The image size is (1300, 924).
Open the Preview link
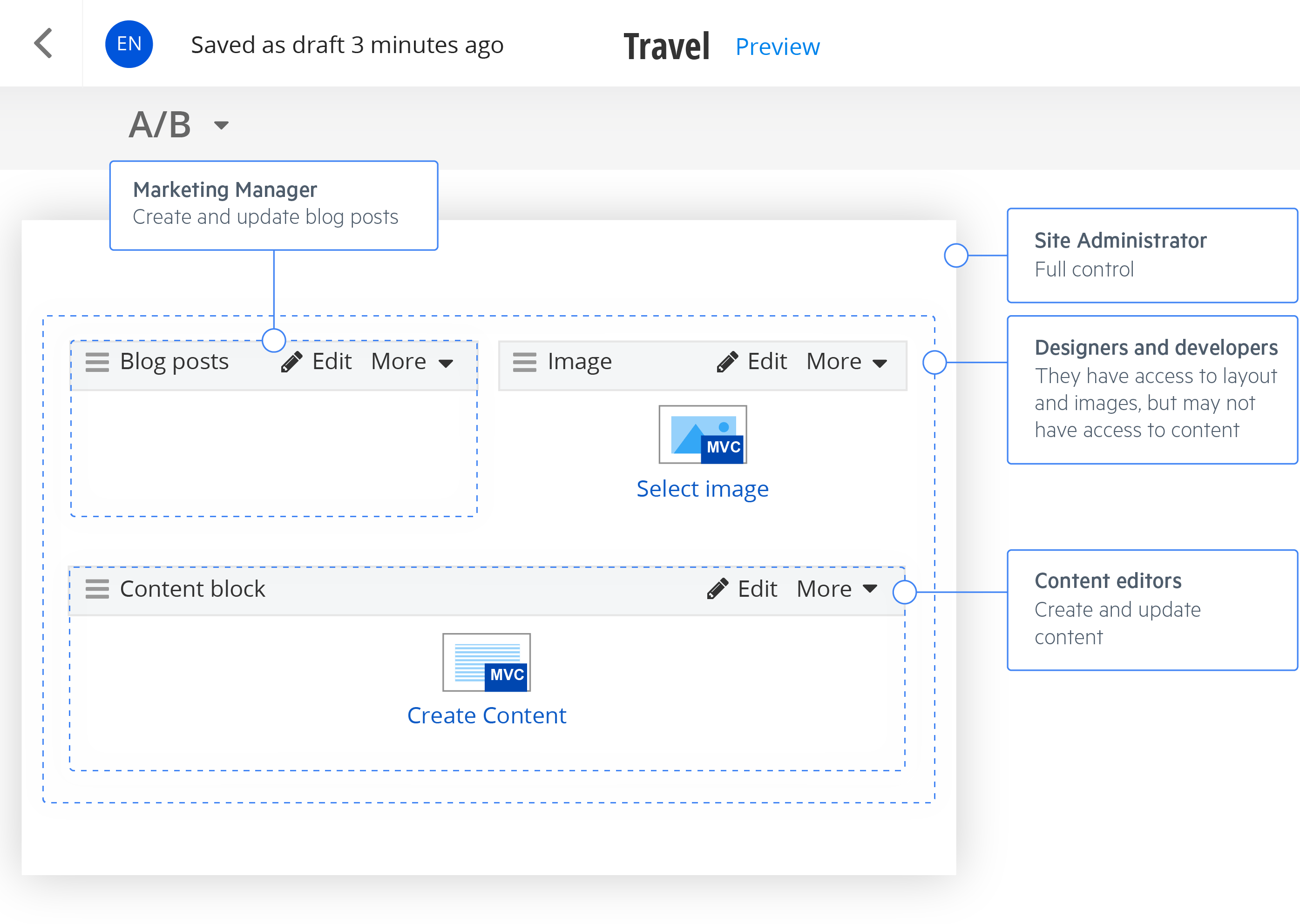(x=778, y=47)
